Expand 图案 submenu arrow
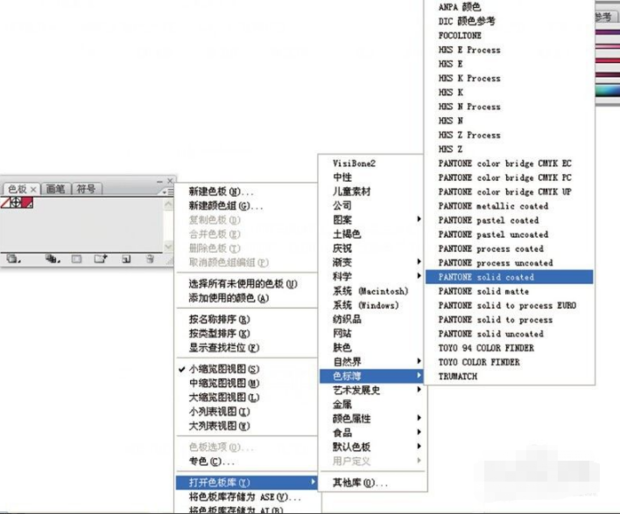The width and height of the screenshot is (620, 514). pos(419,219)
